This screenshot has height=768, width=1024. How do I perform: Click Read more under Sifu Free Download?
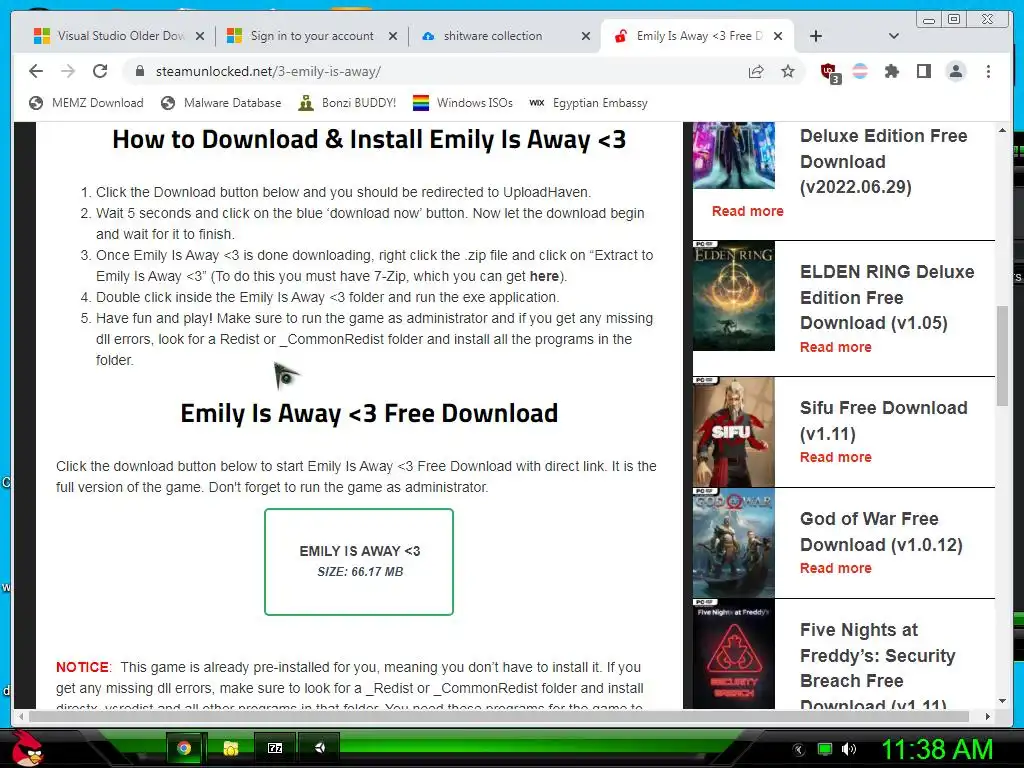(836, 457)
